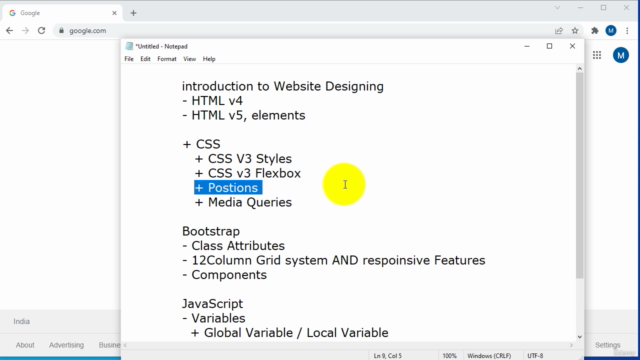
Task: Open Google apps grid launcher
Action: [x=597, y=55]
